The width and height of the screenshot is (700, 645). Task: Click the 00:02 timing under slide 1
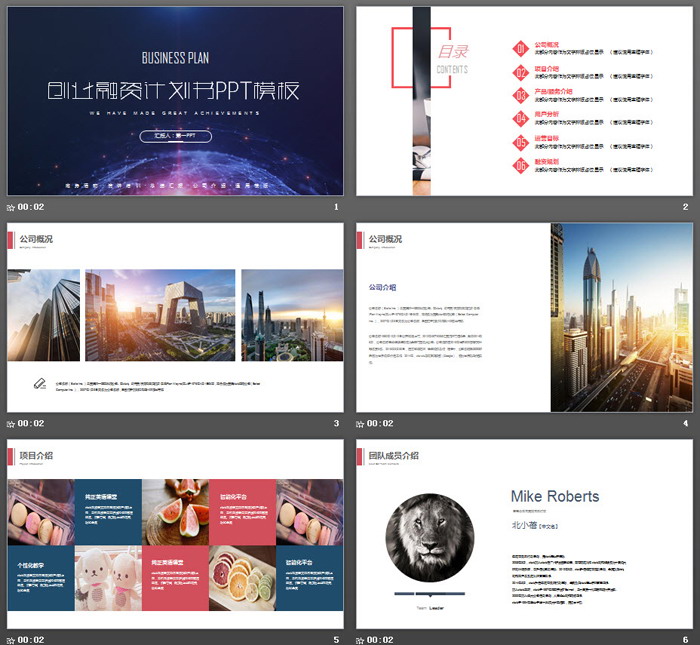pos(31,207)
